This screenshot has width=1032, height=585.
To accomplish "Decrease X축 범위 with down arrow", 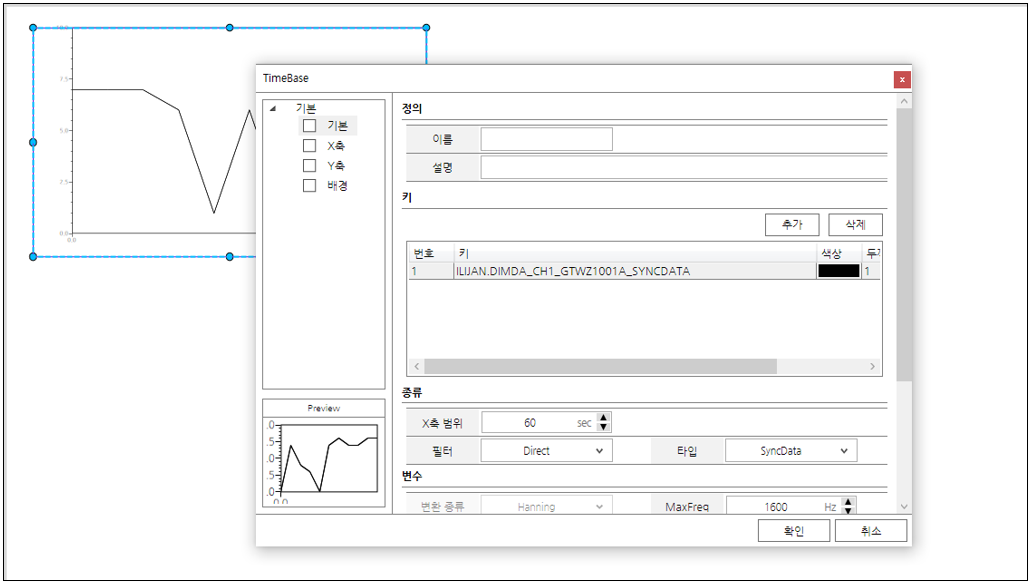I will point(604,427).
